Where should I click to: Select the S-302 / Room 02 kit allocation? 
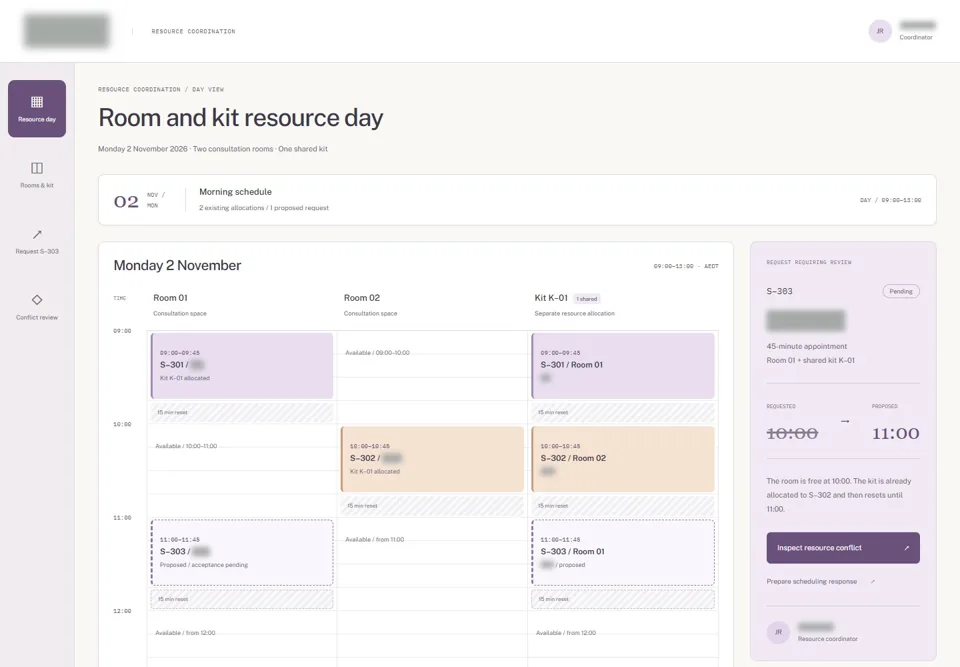click(623, 459)
